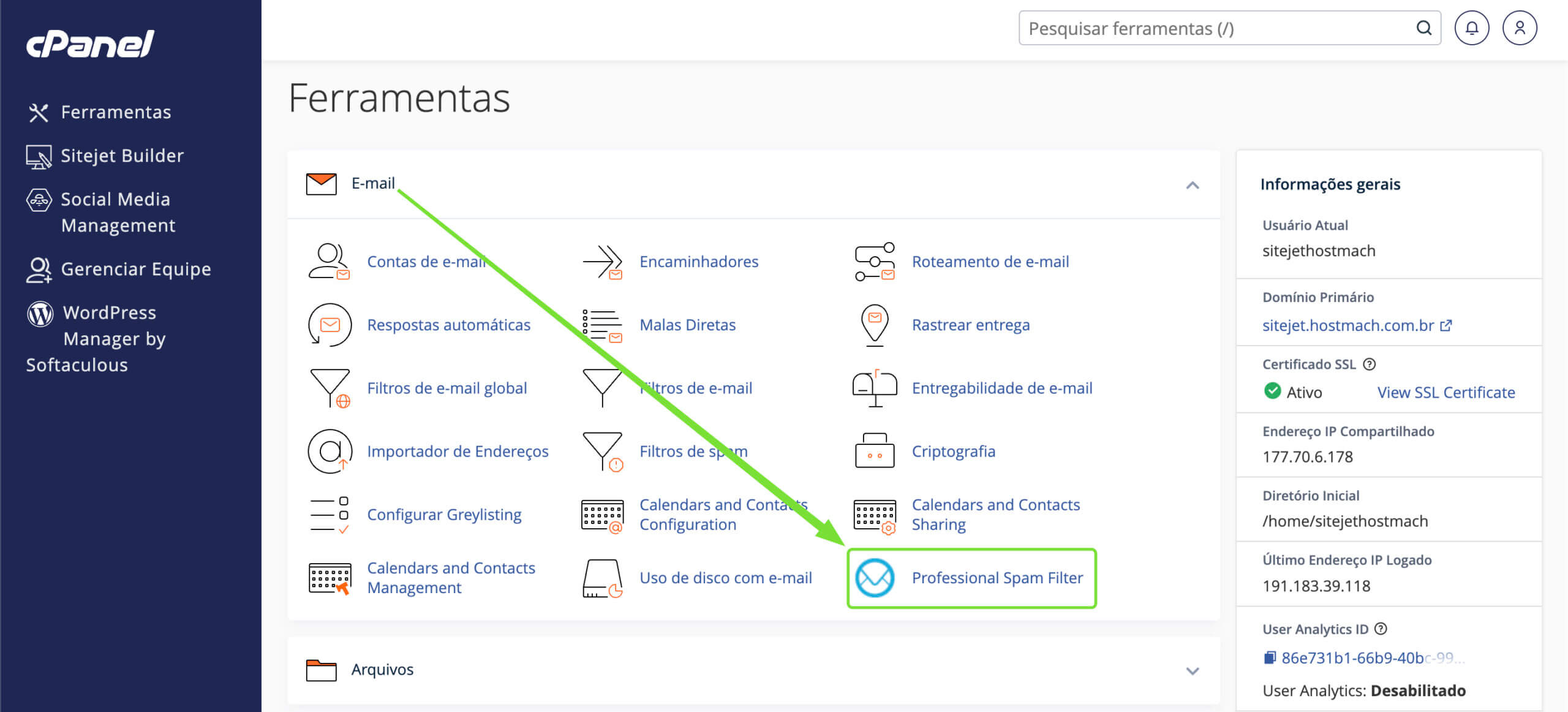Click the Filtros de spam funnel icon
The image size is (1568, 712).
tap(603, 452)
